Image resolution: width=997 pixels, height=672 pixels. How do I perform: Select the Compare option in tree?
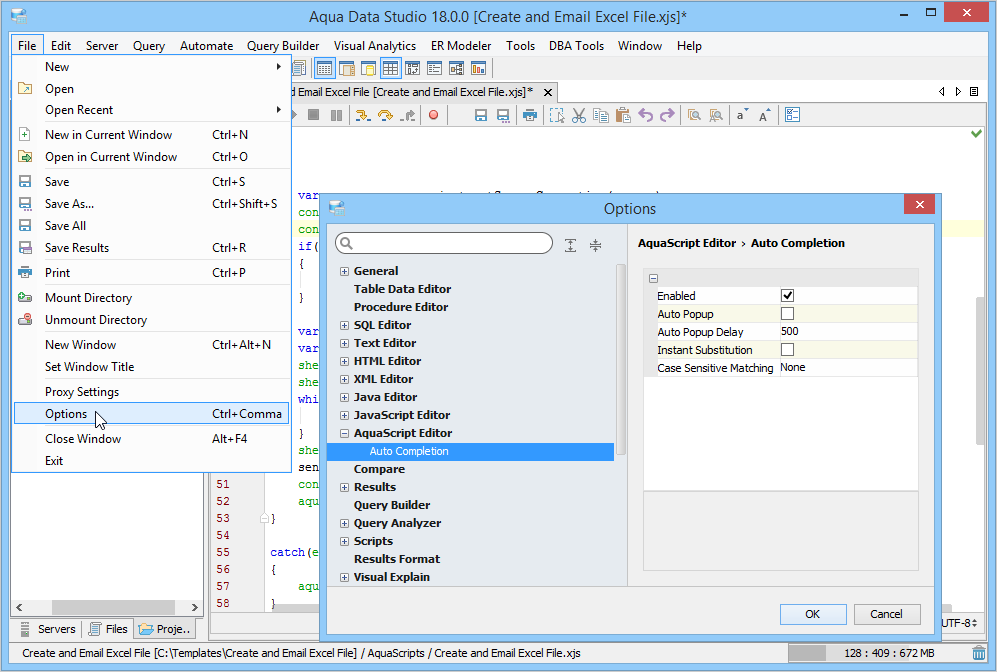[379, 469]
